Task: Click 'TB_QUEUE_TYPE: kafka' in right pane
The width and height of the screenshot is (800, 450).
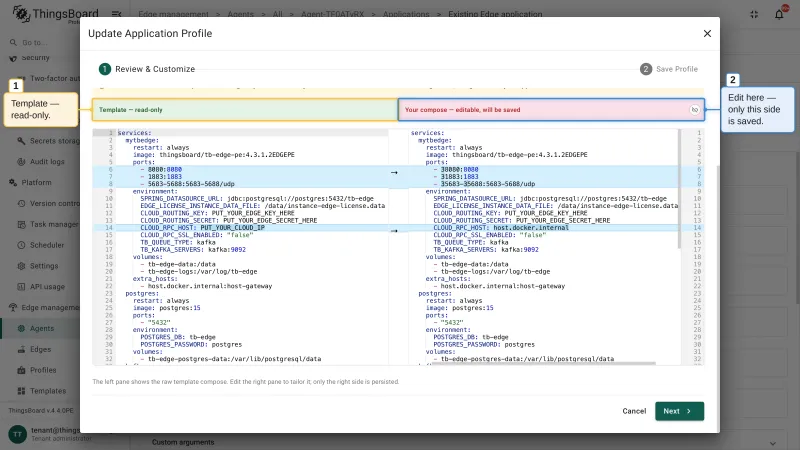Action: (470, 242)
